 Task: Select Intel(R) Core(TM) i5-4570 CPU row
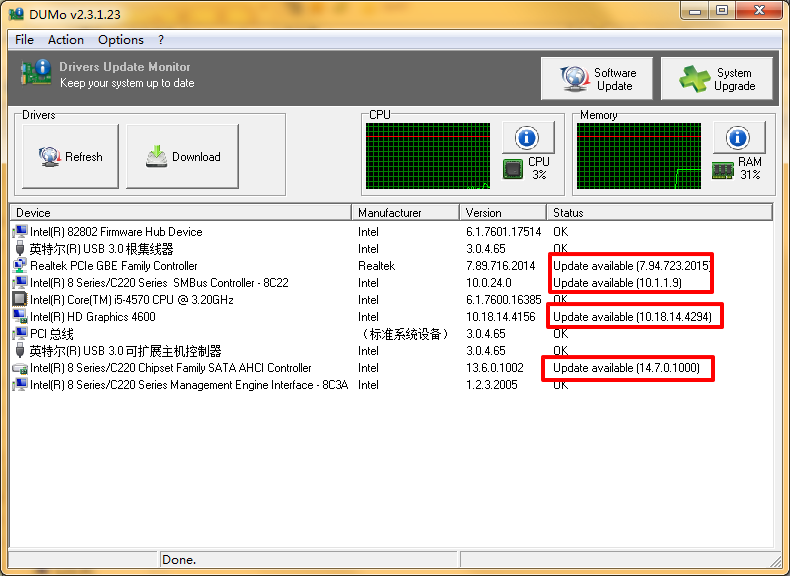coord(132,300)
